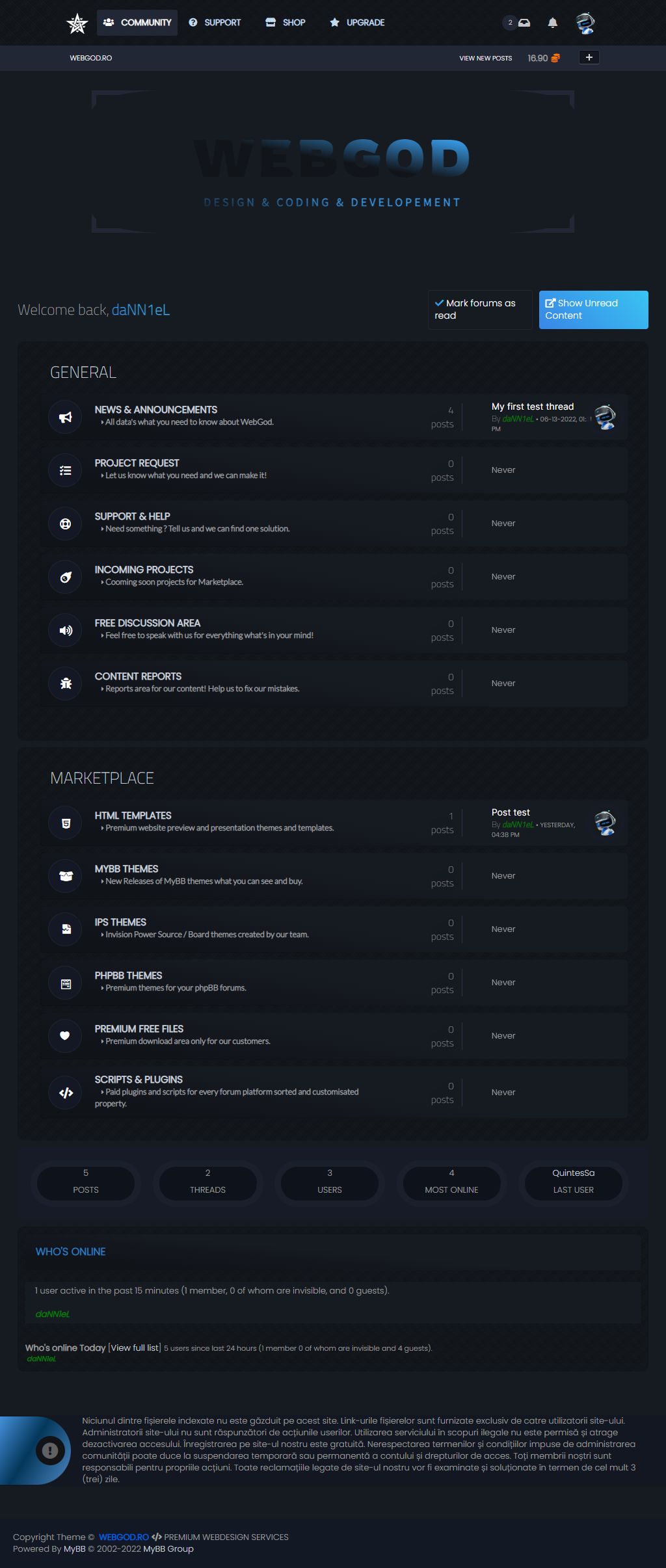Expand the plus button in the sub-header
This screenshot has height=1568, width=666.
[x=589, y=57]
